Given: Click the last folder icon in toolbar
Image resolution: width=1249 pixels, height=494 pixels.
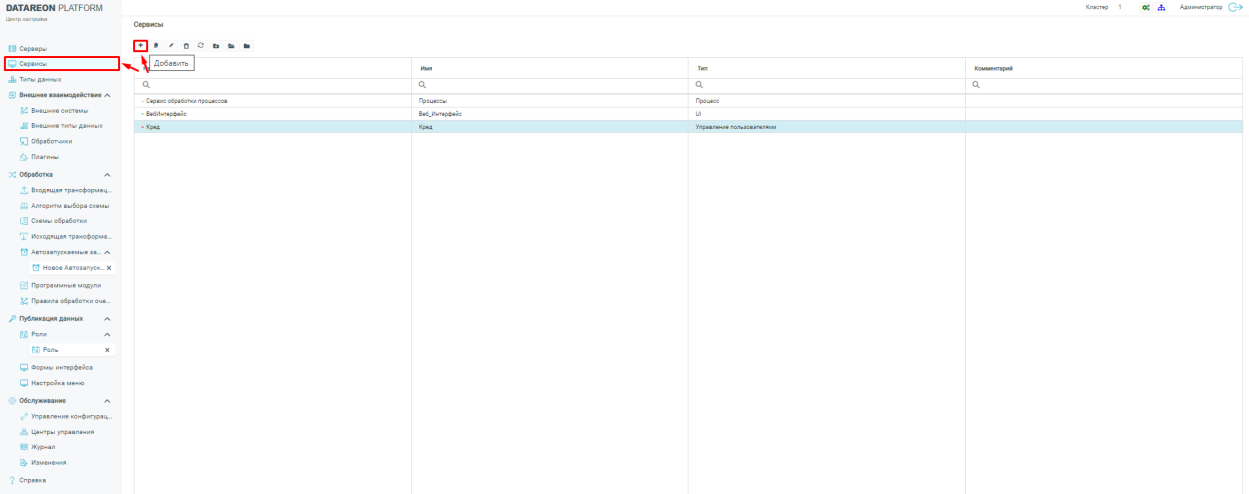Looking at the screenshot, I should [246, 45].
